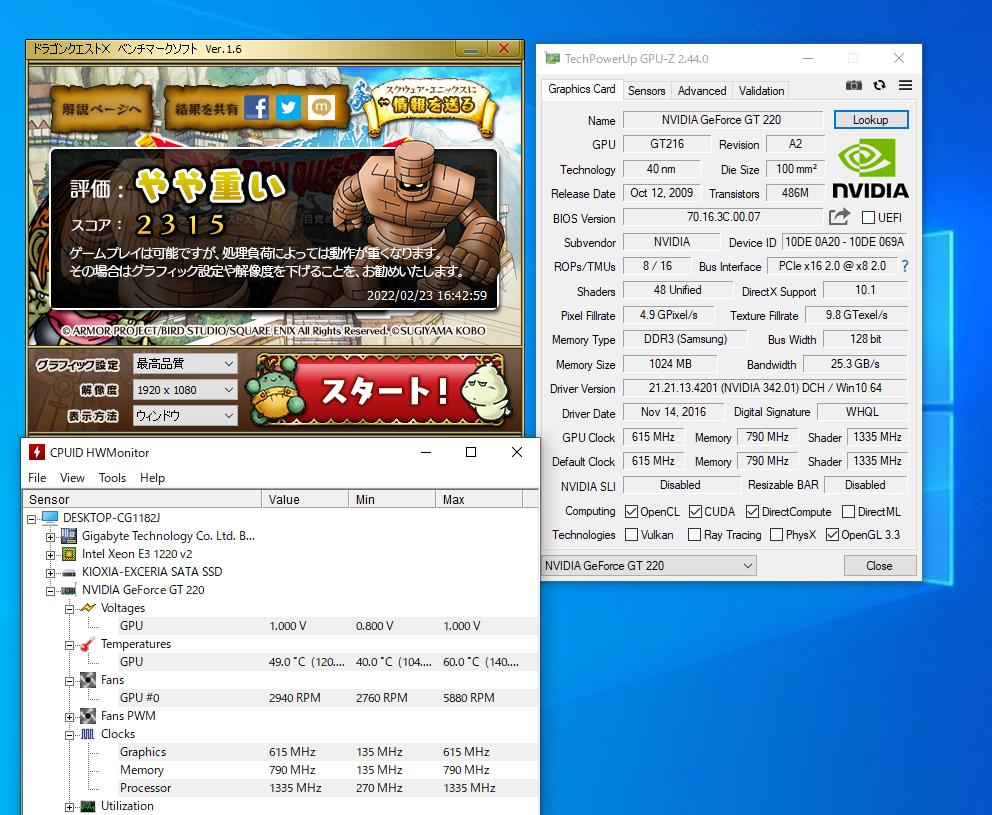Open GPU-Z hamburger menu icon

coord(905,85)
